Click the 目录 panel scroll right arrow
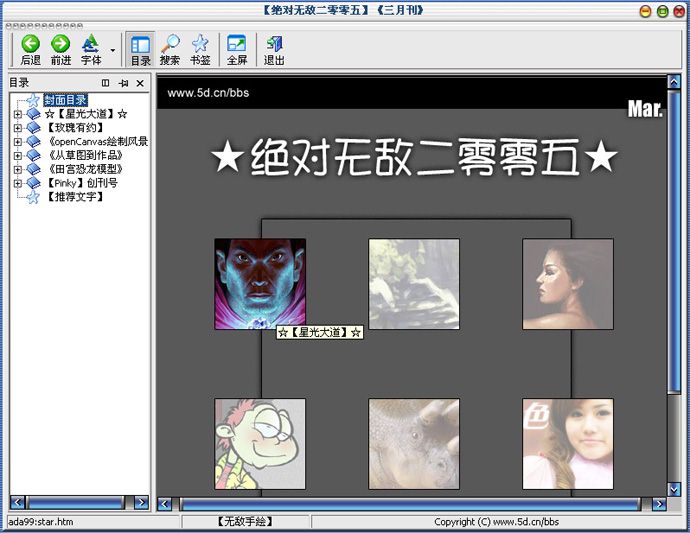This screenshot has width=690, height=533. click(141, 503)
